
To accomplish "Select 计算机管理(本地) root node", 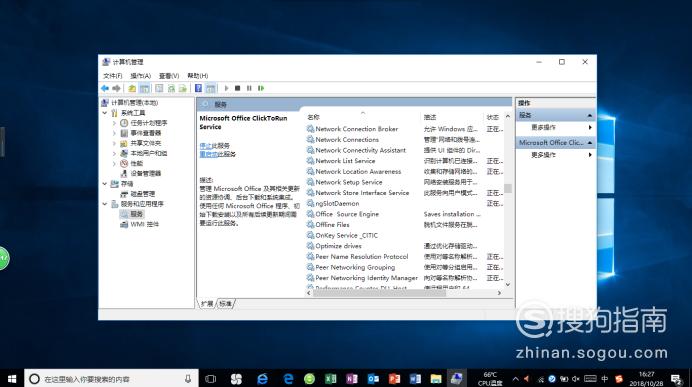I will 134,102.
